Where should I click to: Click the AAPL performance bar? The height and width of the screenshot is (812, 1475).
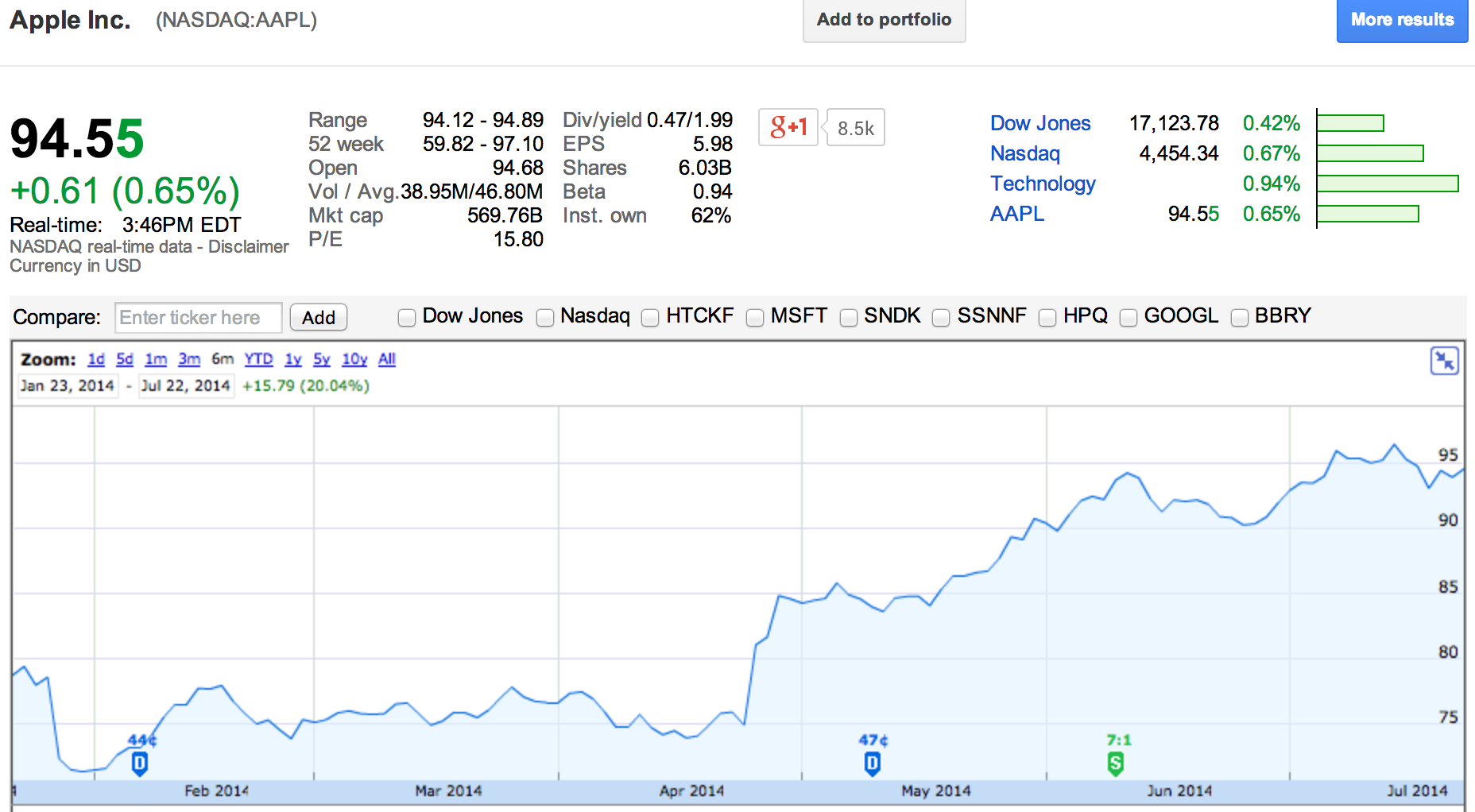pos(1368,214)
